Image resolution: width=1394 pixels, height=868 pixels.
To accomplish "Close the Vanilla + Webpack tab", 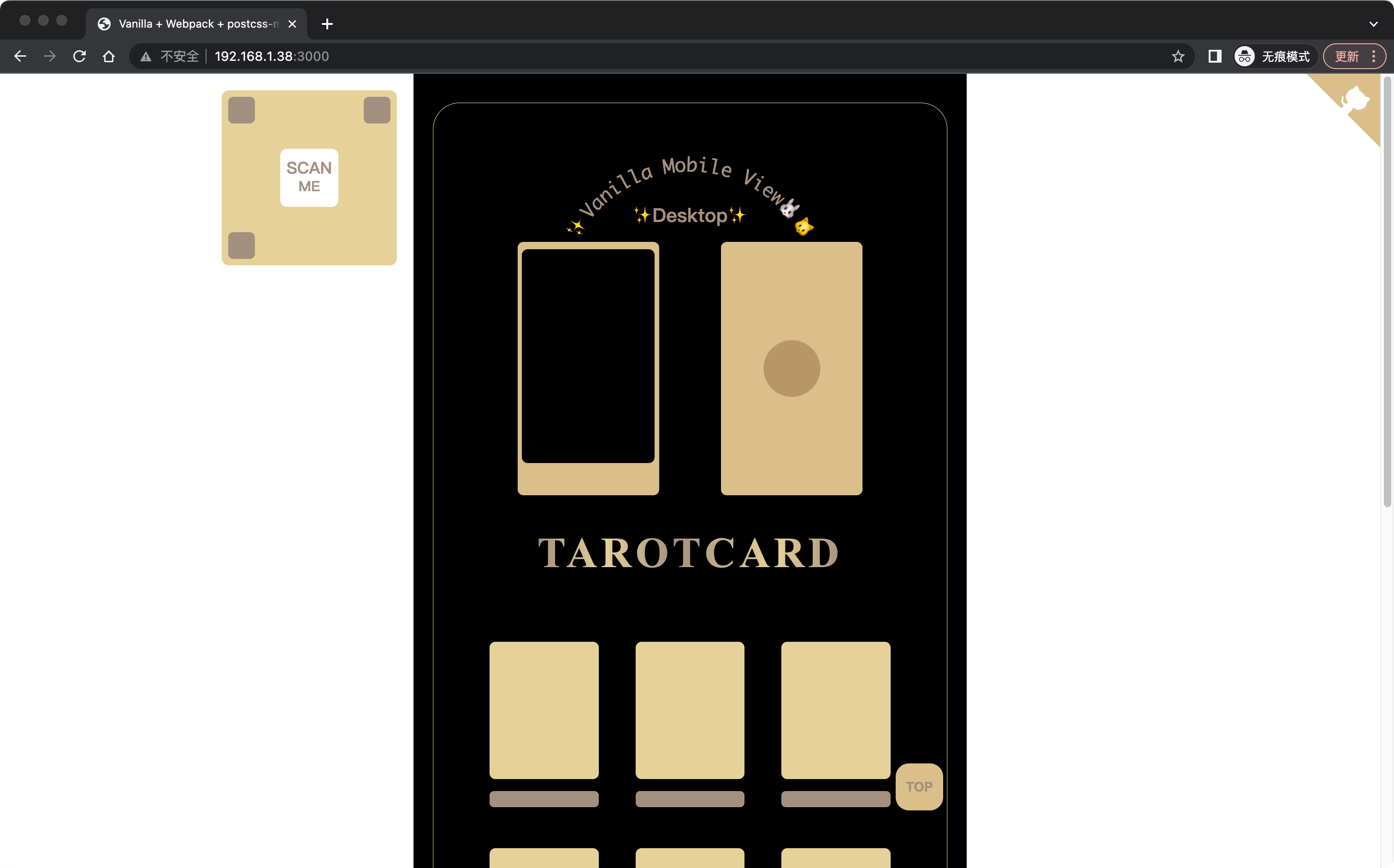I will coord(292,24).
